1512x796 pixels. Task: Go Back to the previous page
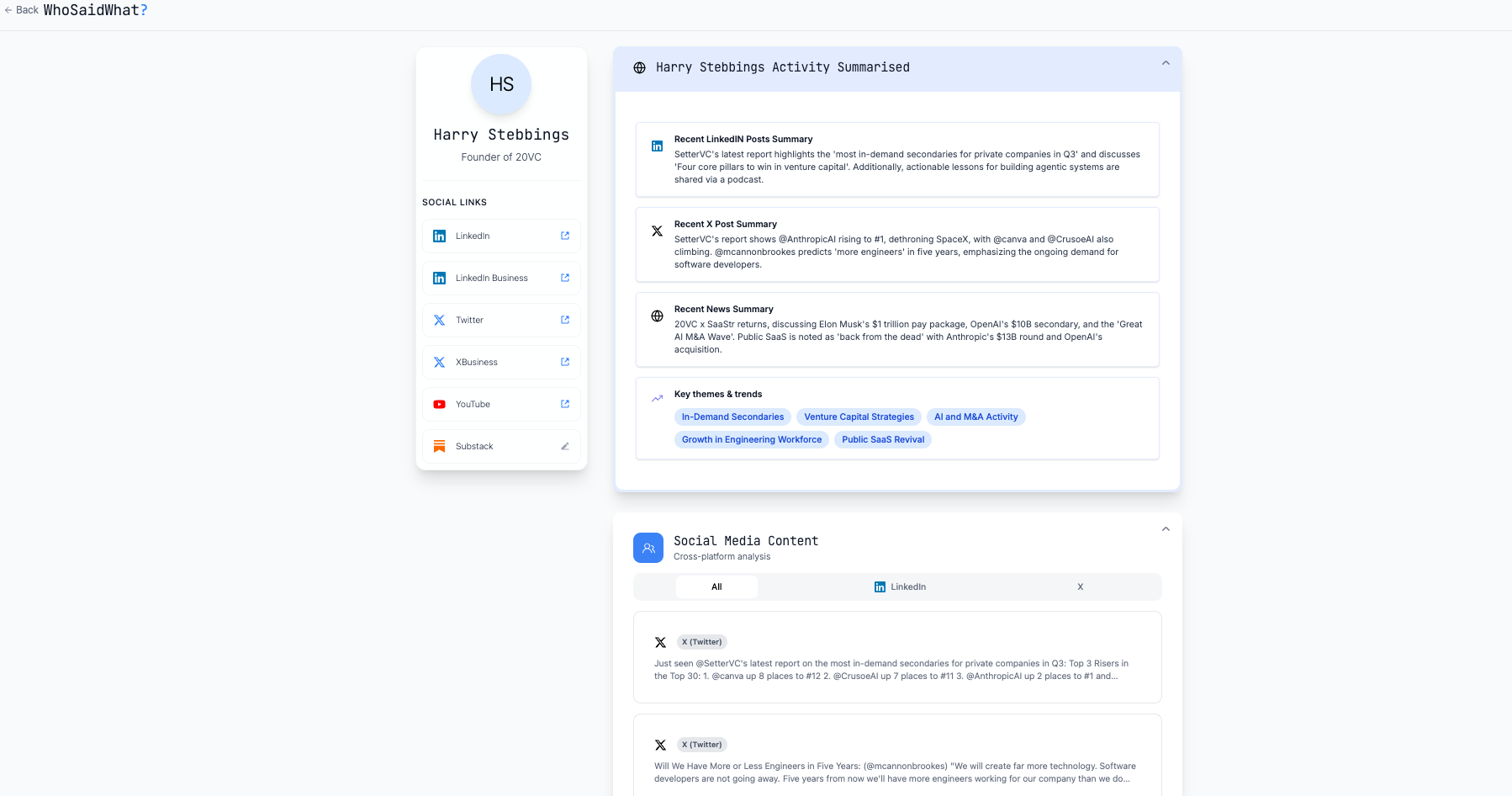tap(21, 10)
